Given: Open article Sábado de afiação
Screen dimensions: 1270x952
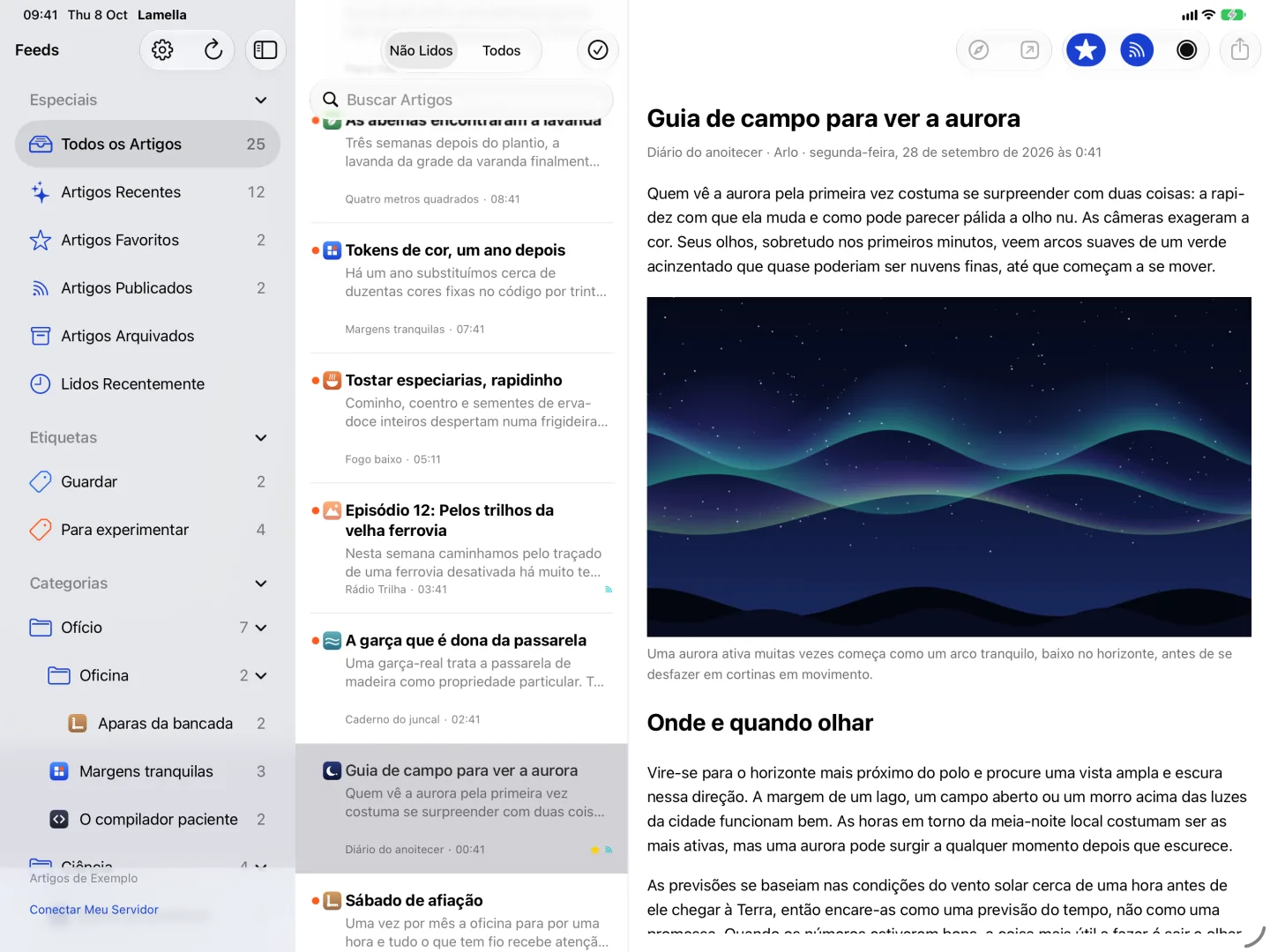Looking at the screenshot, I should (461, 913).
